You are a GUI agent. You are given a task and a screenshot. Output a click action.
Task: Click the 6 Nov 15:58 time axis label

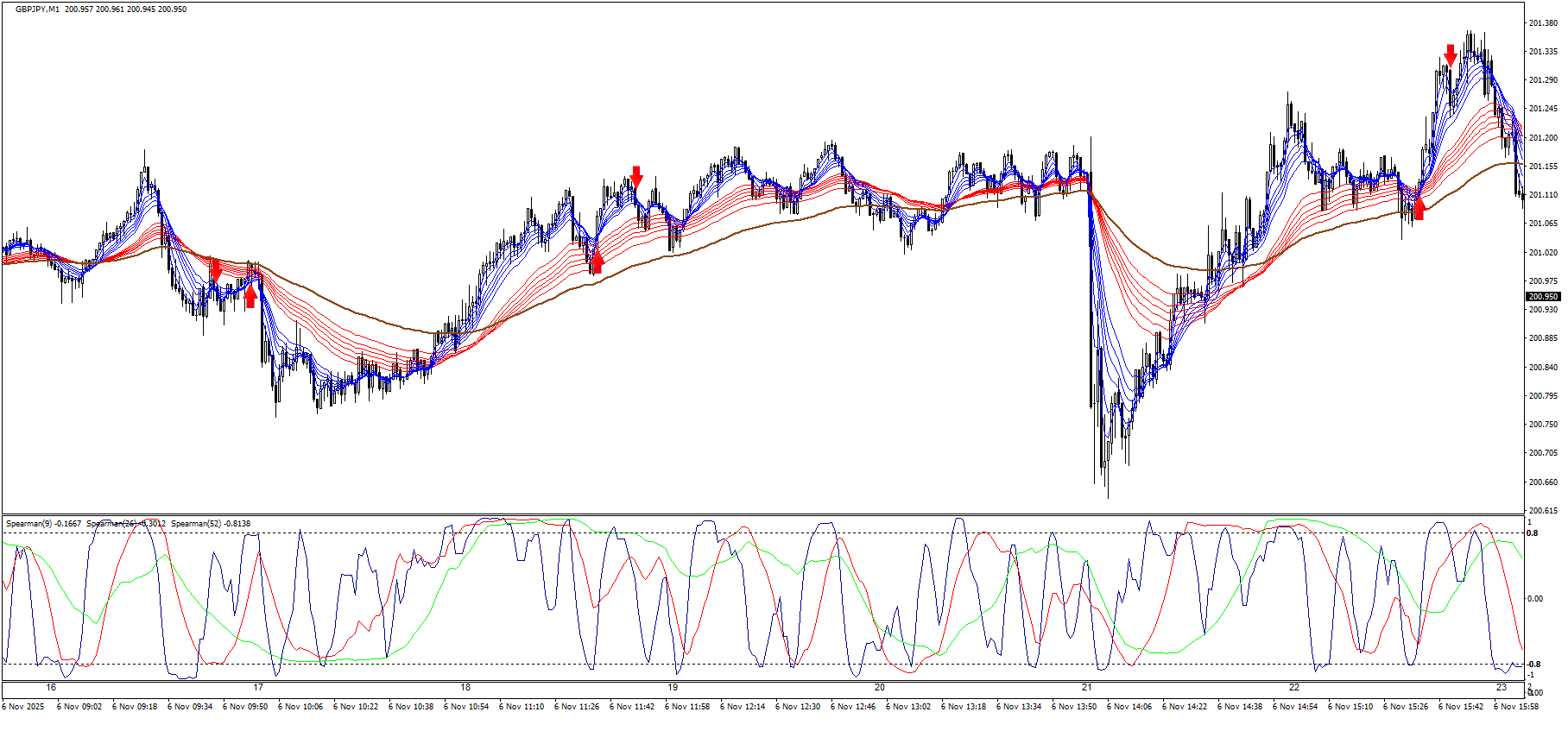(x=1516, y=707)
